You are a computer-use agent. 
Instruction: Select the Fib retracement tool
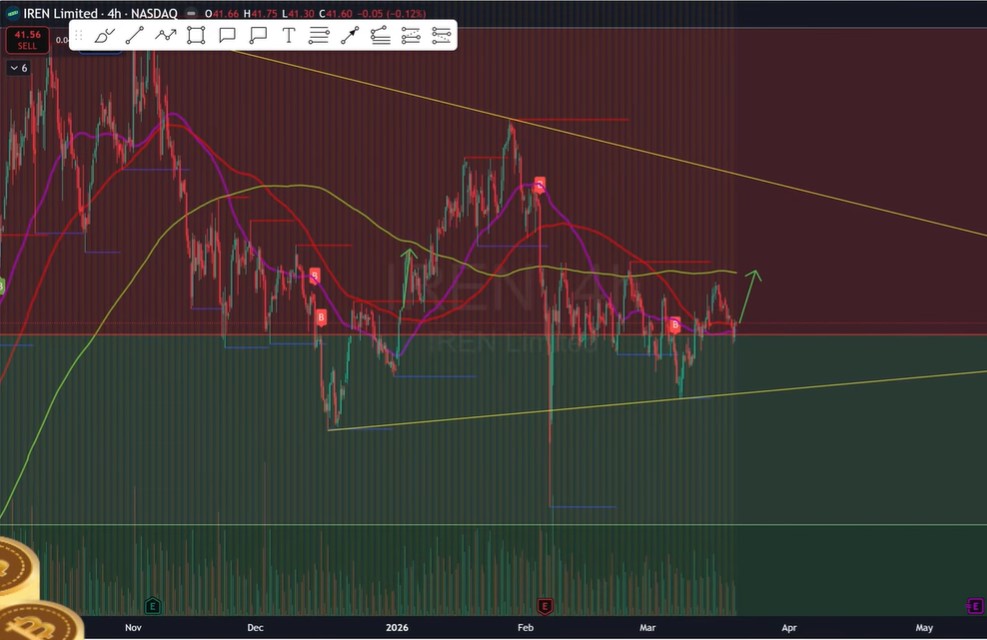(x=380, y=36)
